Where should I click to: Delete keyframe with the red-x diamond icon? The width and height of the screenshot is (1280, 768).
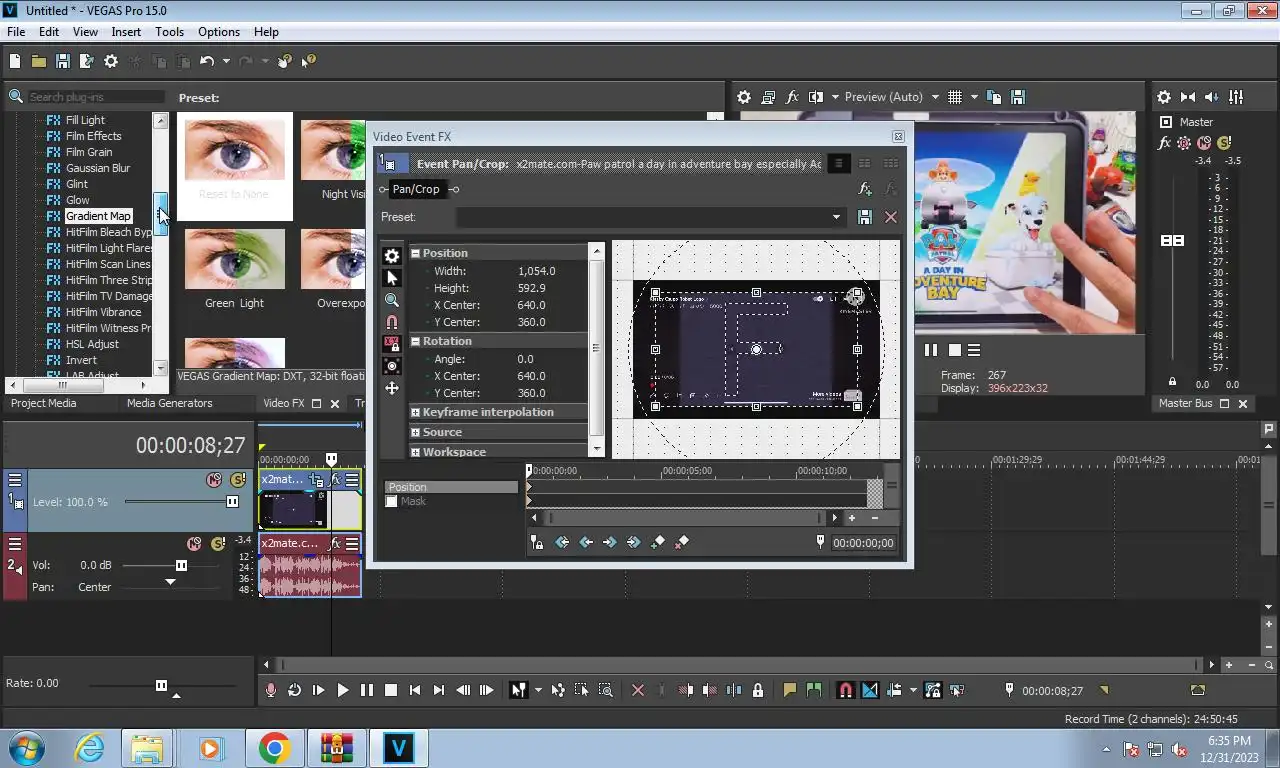pos(682,542)
